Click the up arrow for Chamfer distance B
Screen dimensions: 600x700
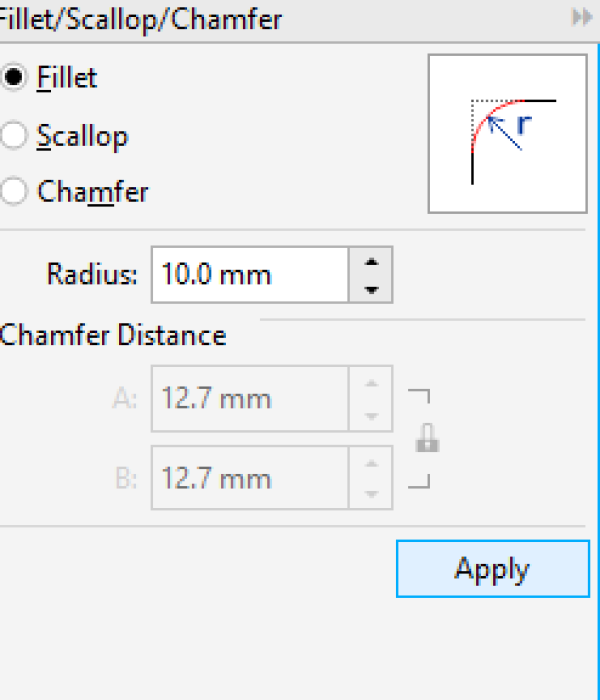pos(371,465)
